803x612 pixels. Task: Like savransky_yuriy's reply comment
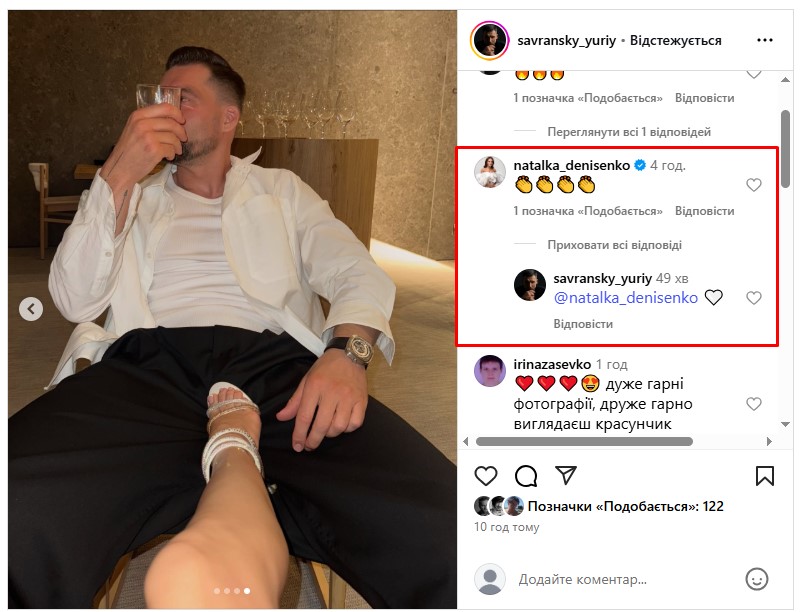(754, 298)
